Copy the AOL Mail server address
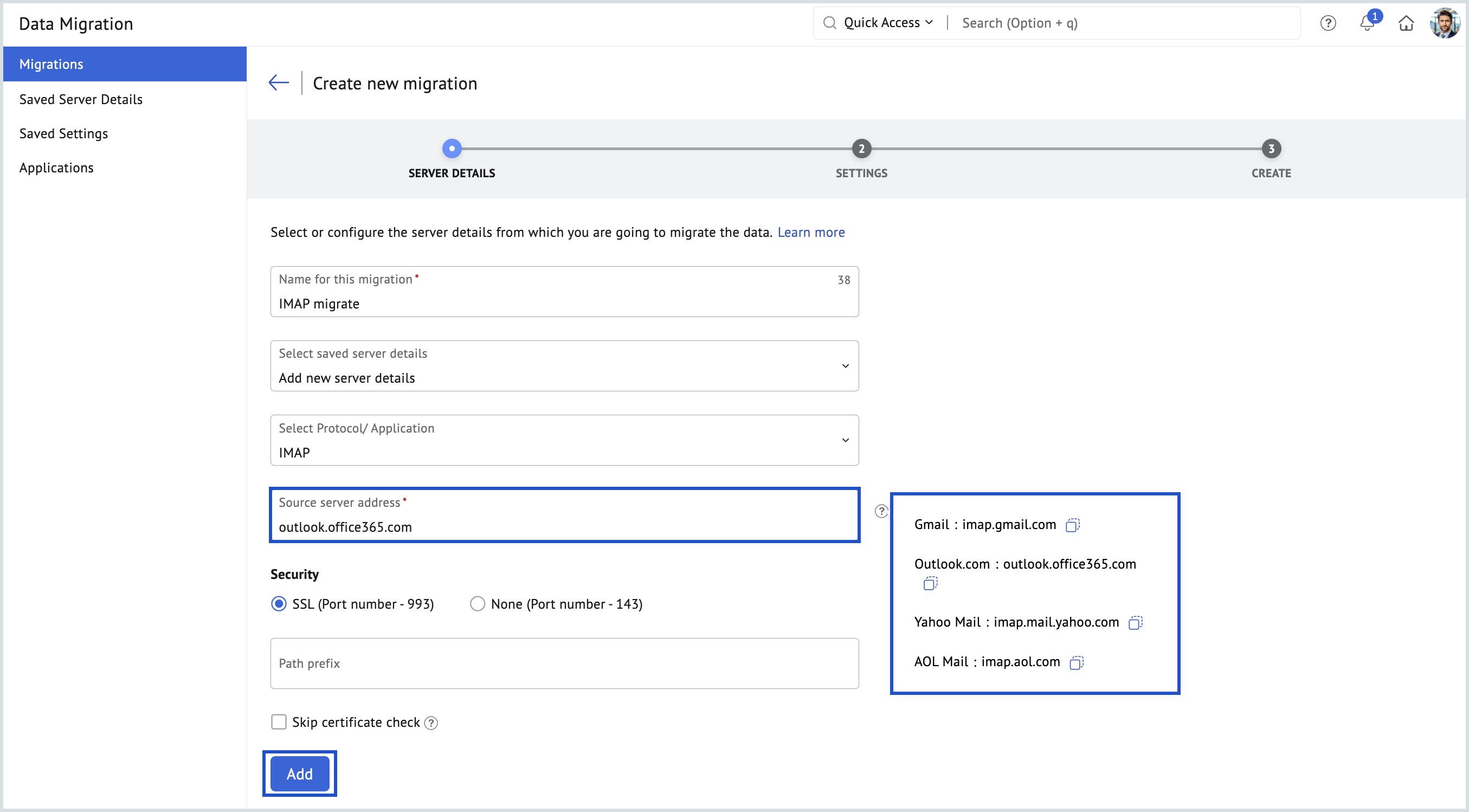The image size is (1469, 812). 1077,662
